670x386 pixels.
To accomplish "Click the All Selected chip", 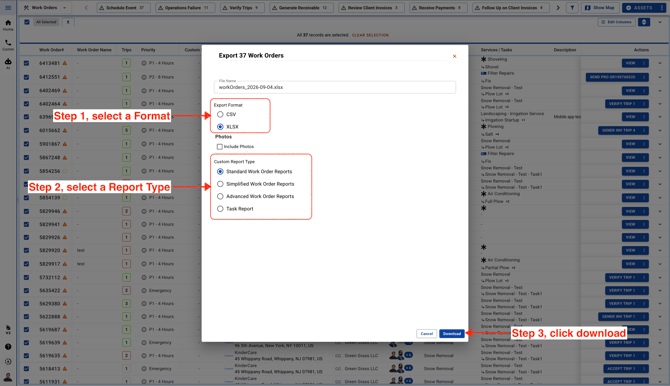I will (46, 22).
